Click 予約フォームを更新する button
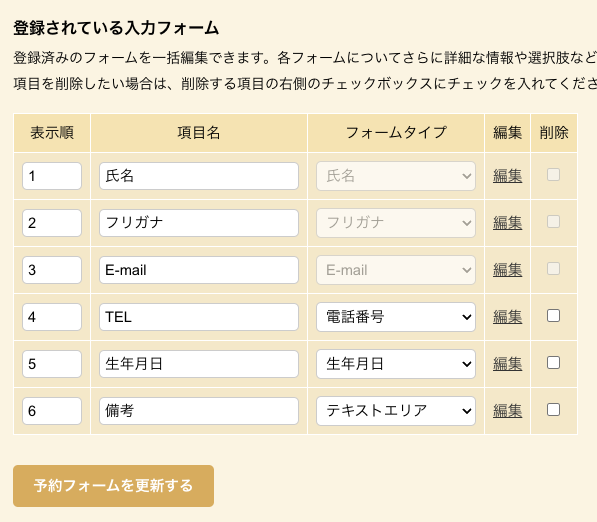The height and width of the screenshot is (522, 597). (x=113, y=486)
